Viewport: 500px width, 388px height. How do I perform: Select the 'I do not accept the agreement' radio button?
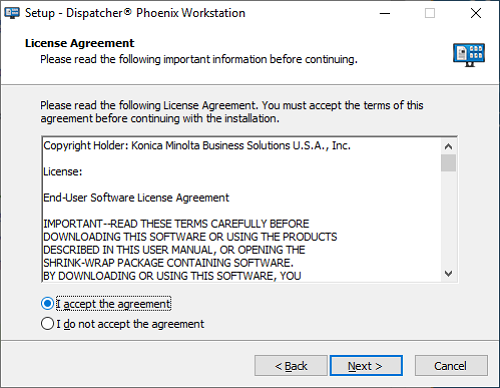(x=47, y=324)
